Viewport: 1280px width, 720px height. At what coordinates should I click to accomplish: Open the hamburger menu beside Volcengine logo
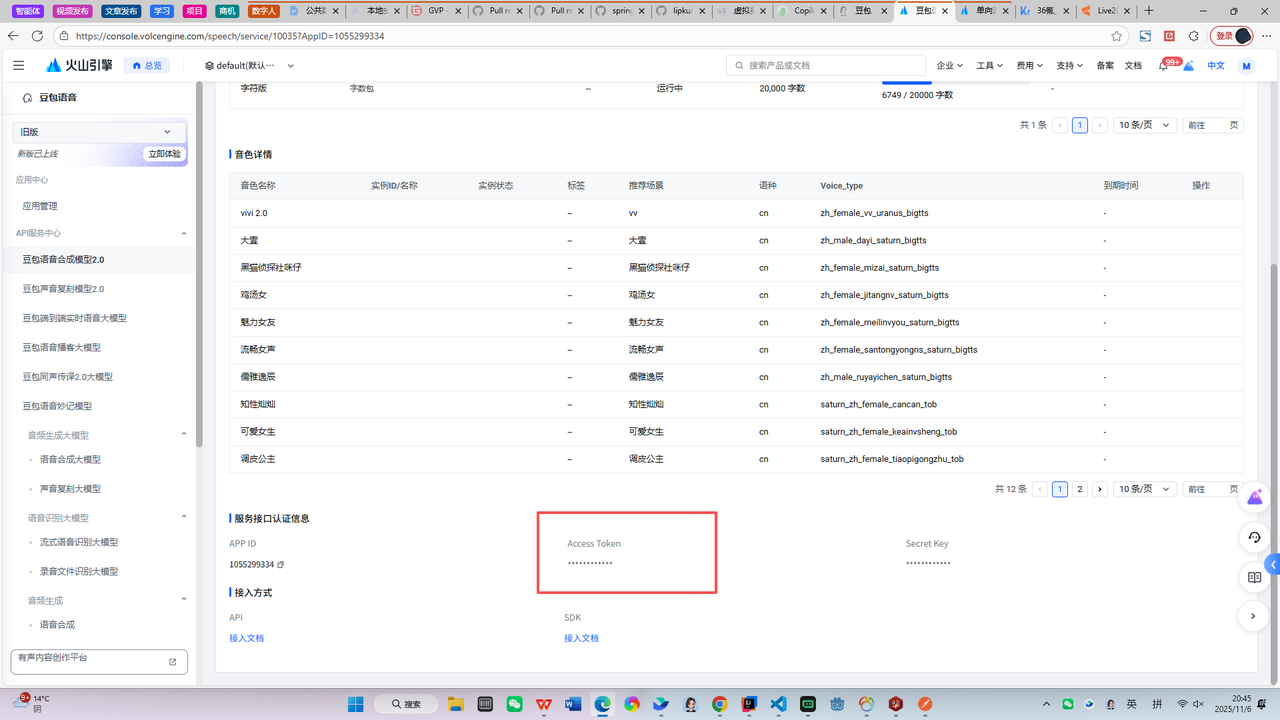coord(18,65)
